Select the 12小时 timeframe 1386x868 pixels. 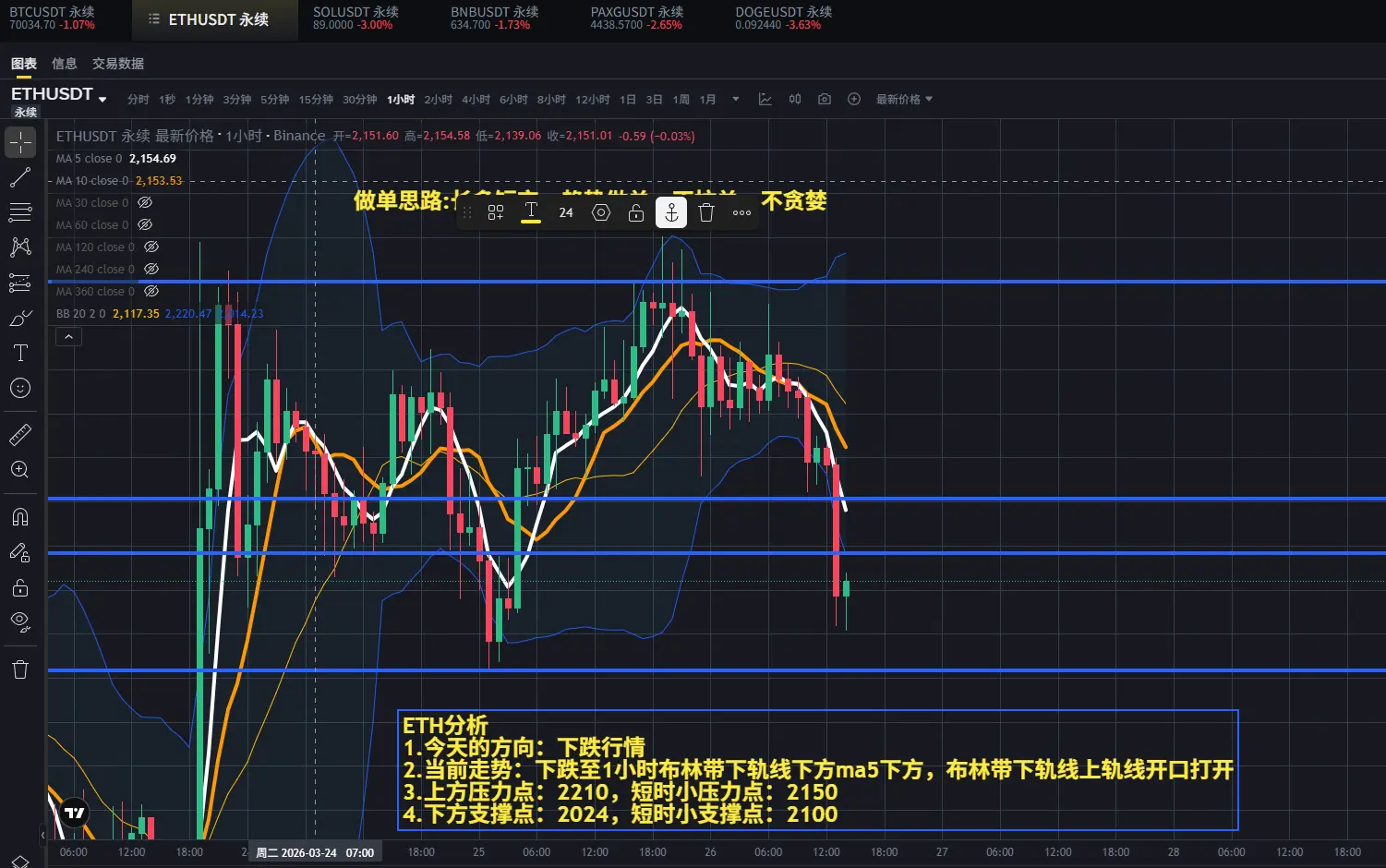point(593,99)
